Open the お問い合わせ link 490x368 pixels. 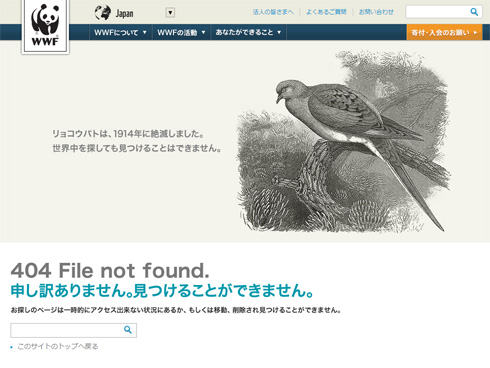(376, 12)
